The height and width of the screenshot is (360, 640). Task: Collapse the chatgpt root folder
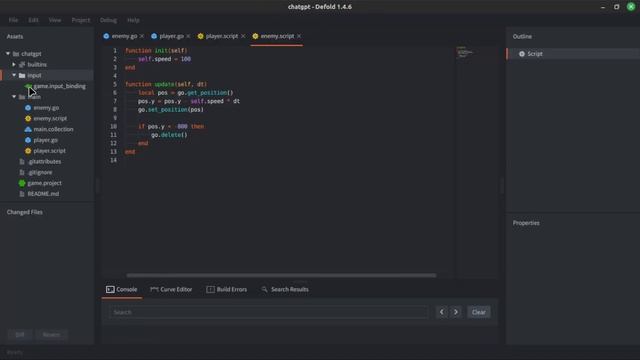click(8, 54)
